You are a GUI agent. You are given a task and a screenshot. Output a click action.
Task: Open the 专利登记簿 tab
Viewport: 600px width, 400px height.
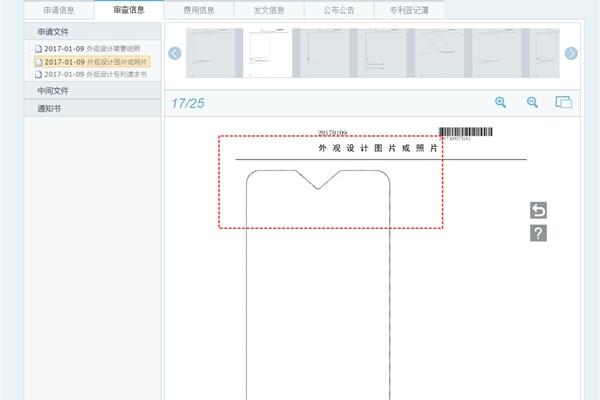point(409,10)
